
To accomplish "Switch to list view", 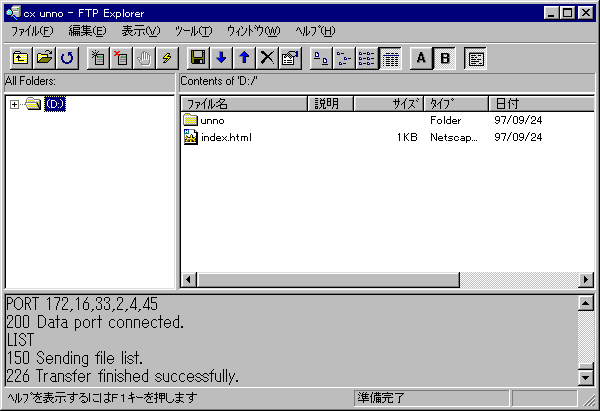I will click(367, 58).
